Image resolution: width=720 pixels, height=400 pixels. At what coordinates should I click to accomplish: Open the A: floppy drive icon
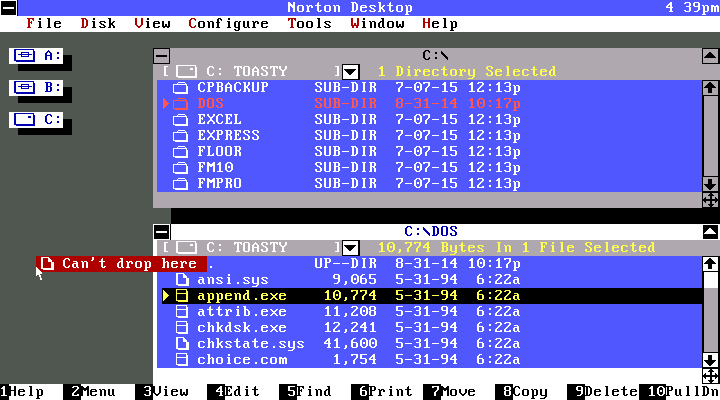[x=36, y=56]
